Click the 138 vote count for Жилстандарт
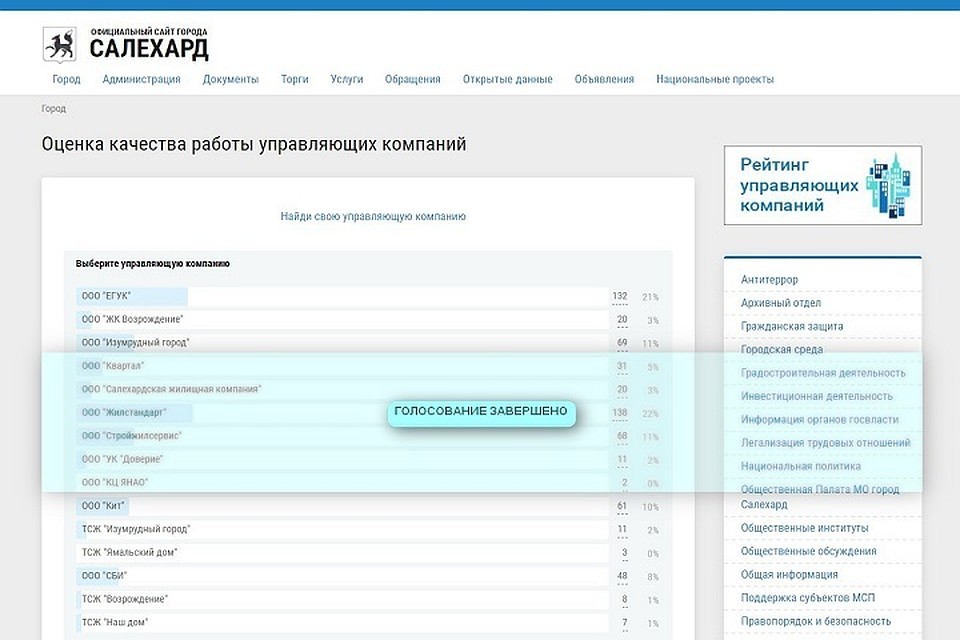 pos(620,413)
